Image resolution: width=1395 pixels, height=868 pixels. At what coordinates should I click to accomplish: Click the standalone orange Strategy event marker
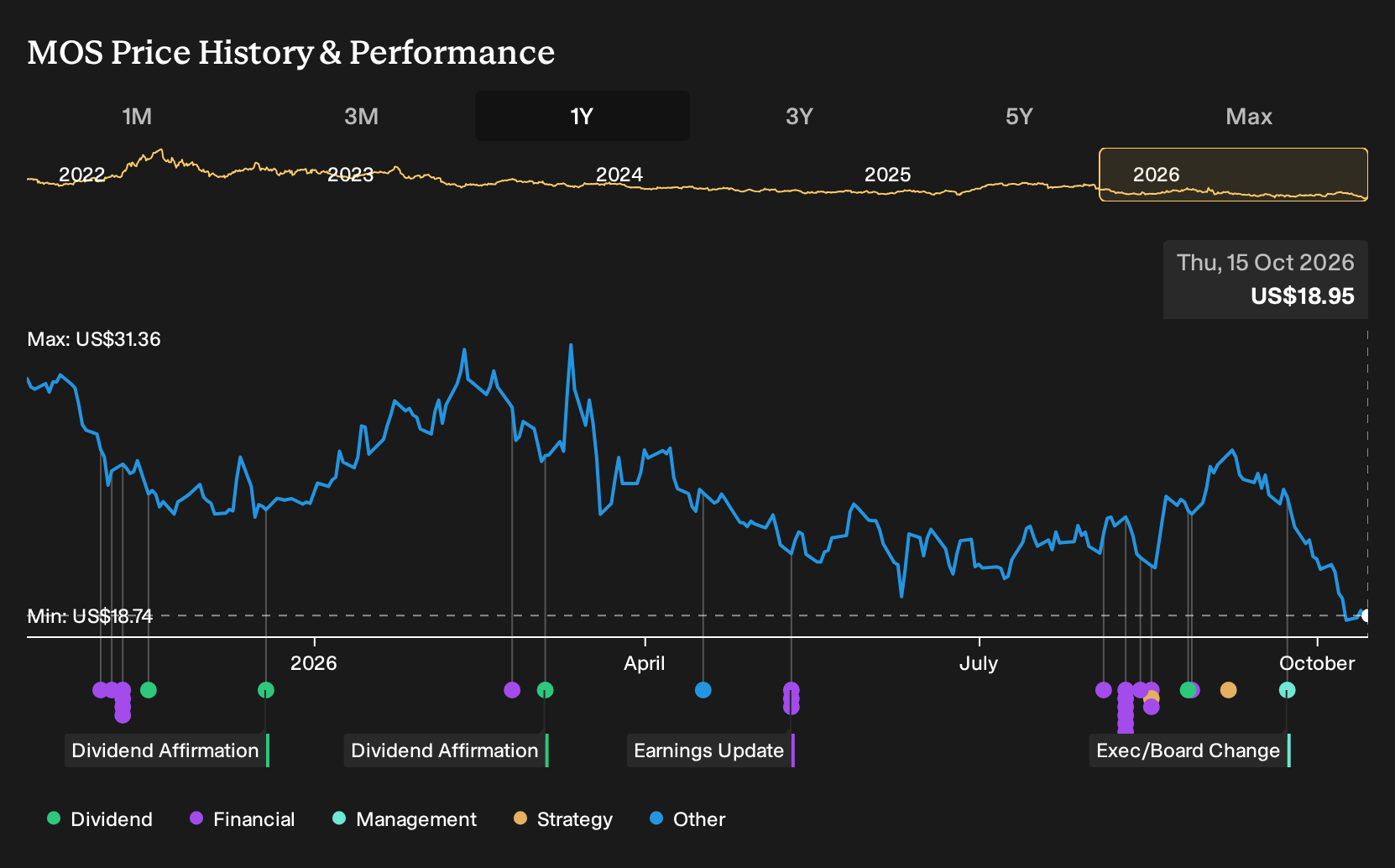coord(1228,690)
